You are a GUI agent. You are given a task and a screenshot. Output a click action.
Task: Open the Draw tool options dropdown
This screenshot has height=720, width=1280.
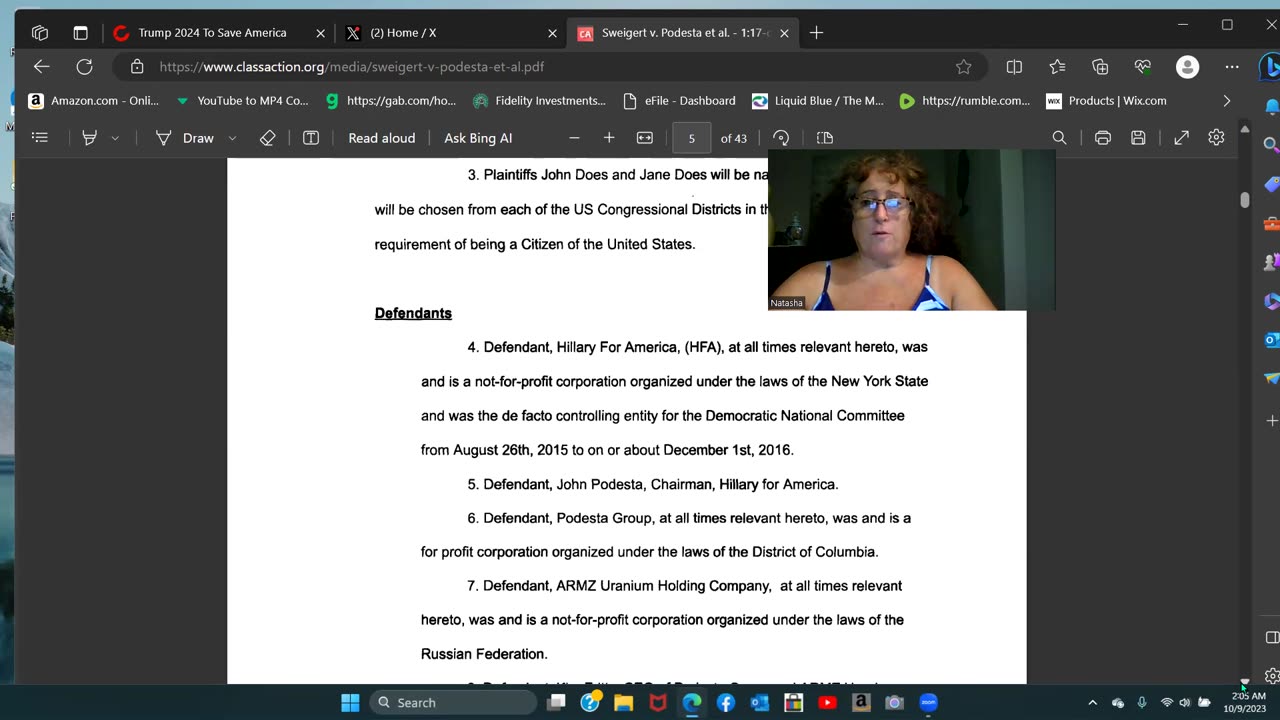pyautogui.click(x=232, y=138)
